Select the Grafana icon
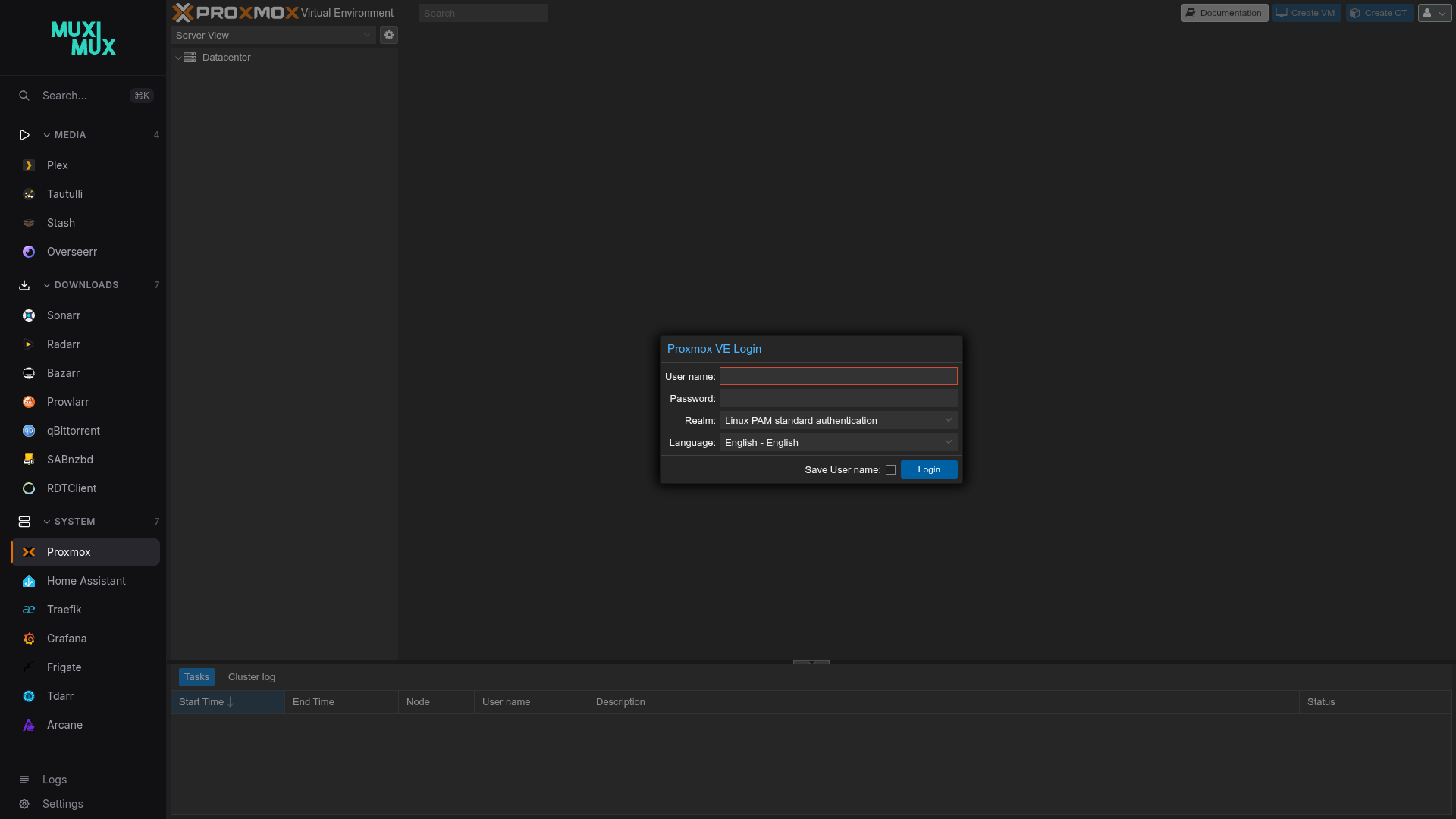Screen dimensions: 1456x819 [x=28, y=639]
